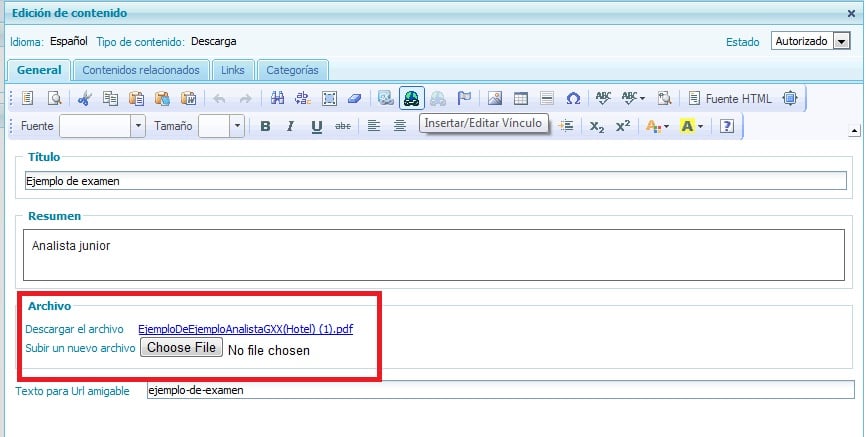
Task: Insert special character with the Omega icon
Action: pos(573,98)
